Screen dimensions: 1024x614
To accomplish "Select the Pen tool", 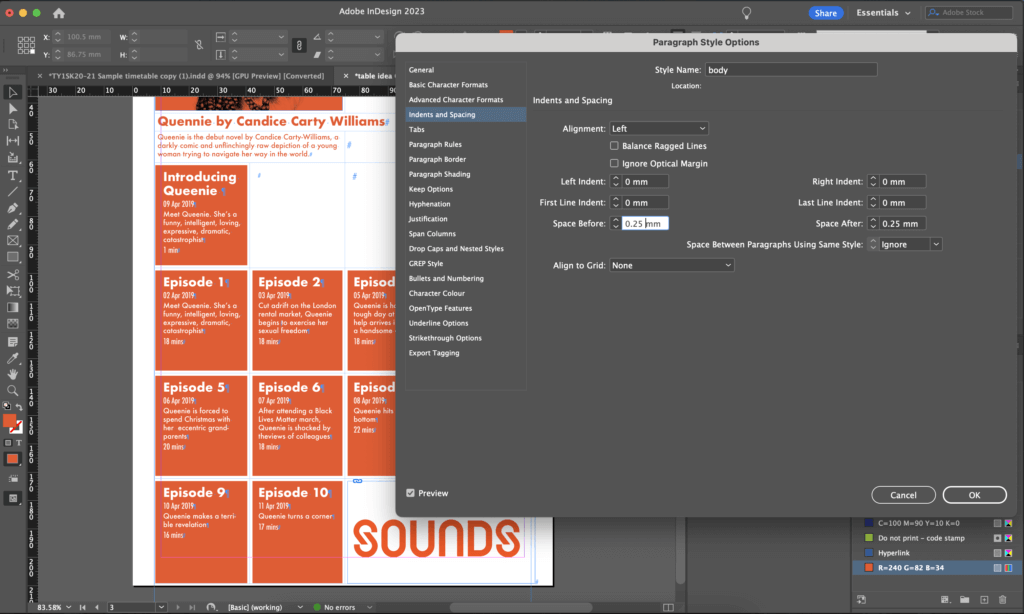I will coord(12,208).
